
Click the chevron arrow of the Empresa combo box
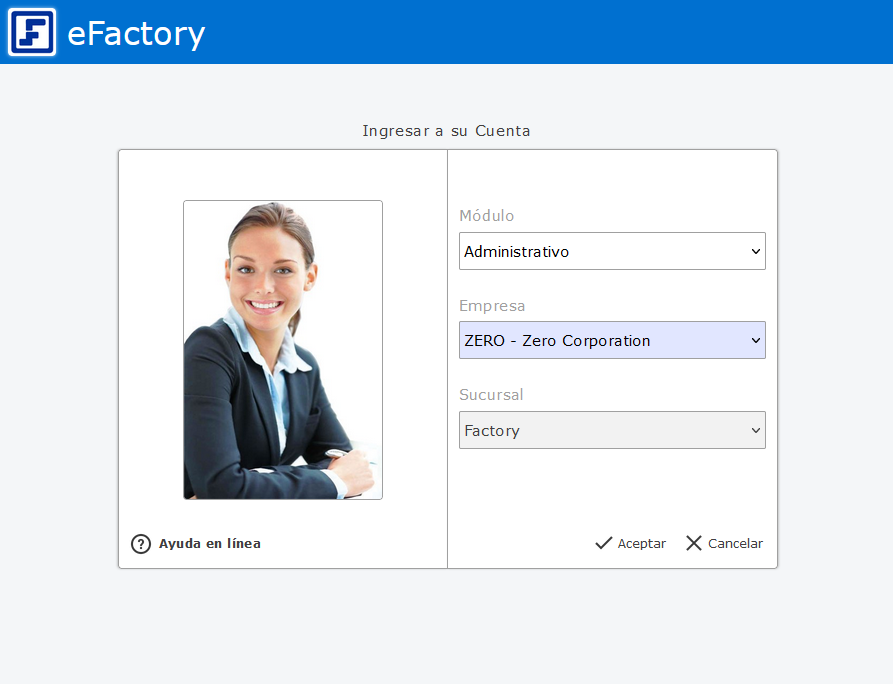[x=755, y=341]
